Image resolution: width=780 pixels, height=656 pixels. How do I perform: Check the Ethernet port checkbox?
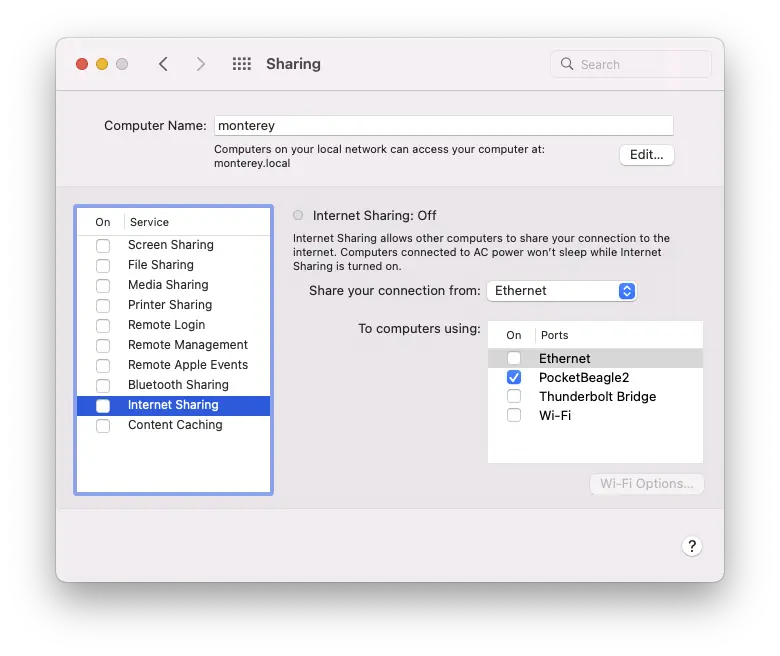(514, 358)
